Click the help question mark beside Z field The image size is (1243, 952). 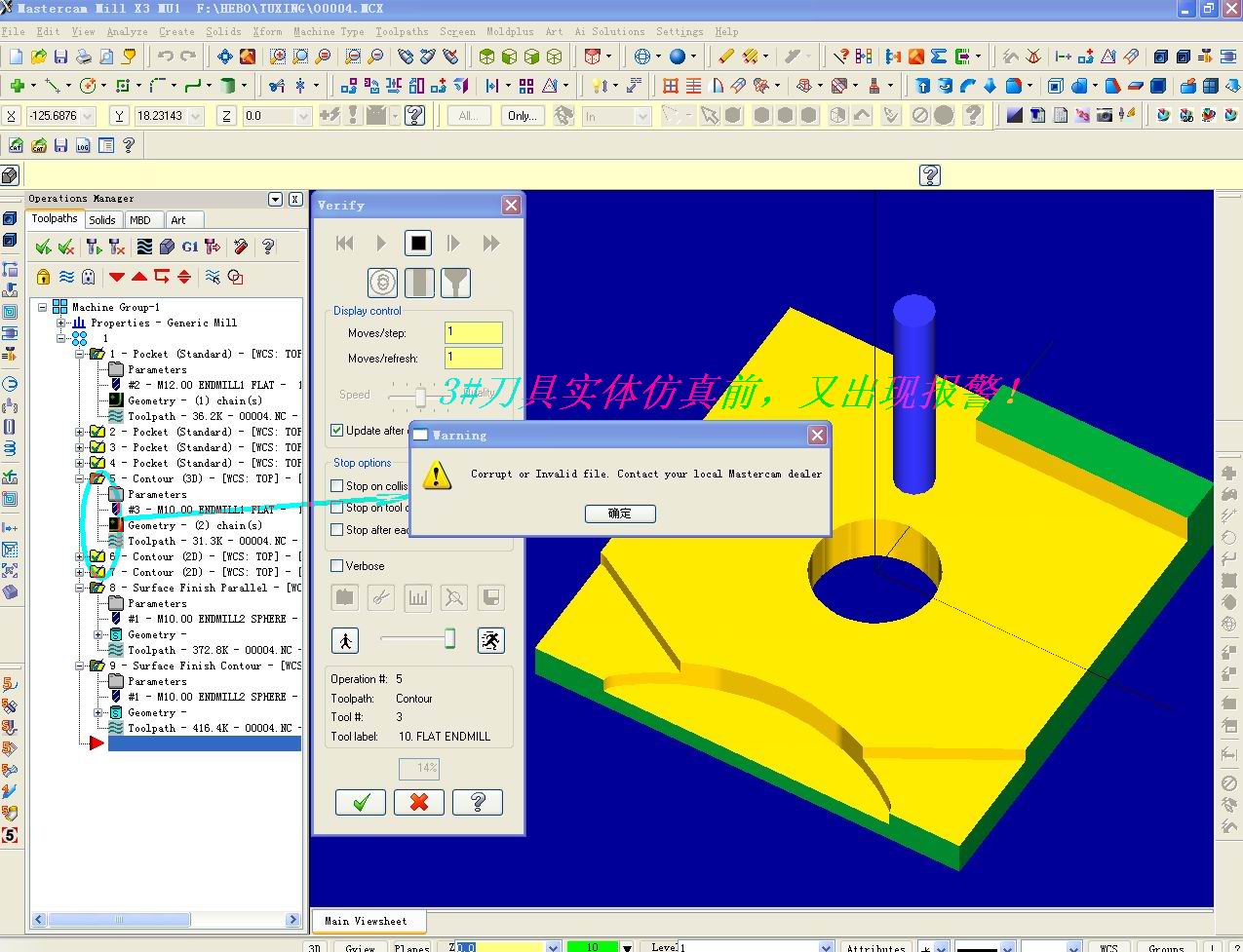415,115
